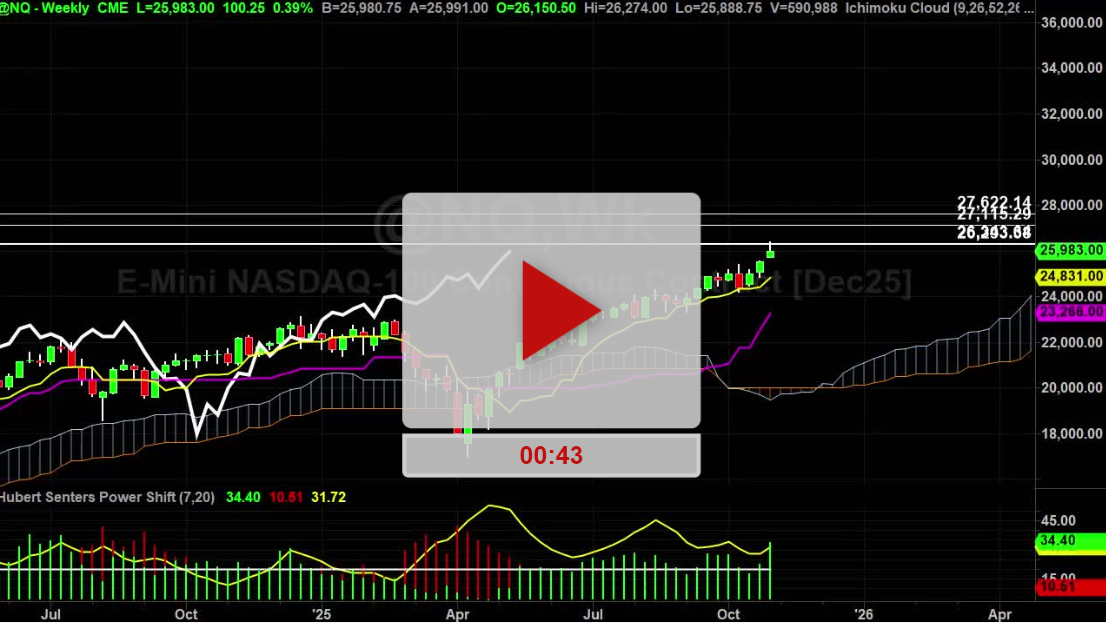Select the 24,831.00 yellow price label
The height and width of the screenshot is (623, 1106).
coord(1070,276)
